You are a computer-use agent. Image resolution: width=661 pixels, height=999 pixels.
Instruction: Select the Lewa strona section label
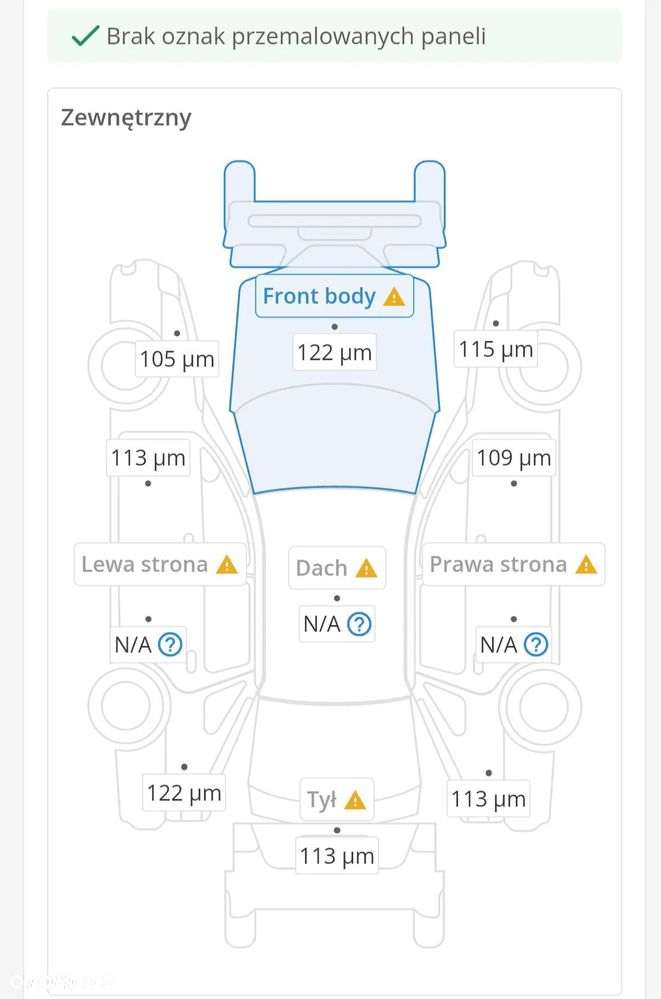pos(145,564)
